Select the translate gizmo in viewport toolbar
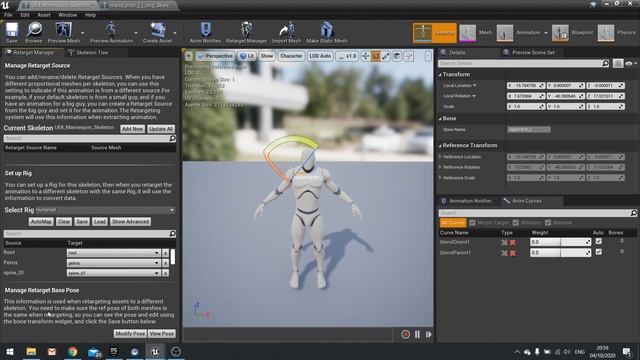Image resolution: width=640 pixels, height=360 pixels. 365,56
